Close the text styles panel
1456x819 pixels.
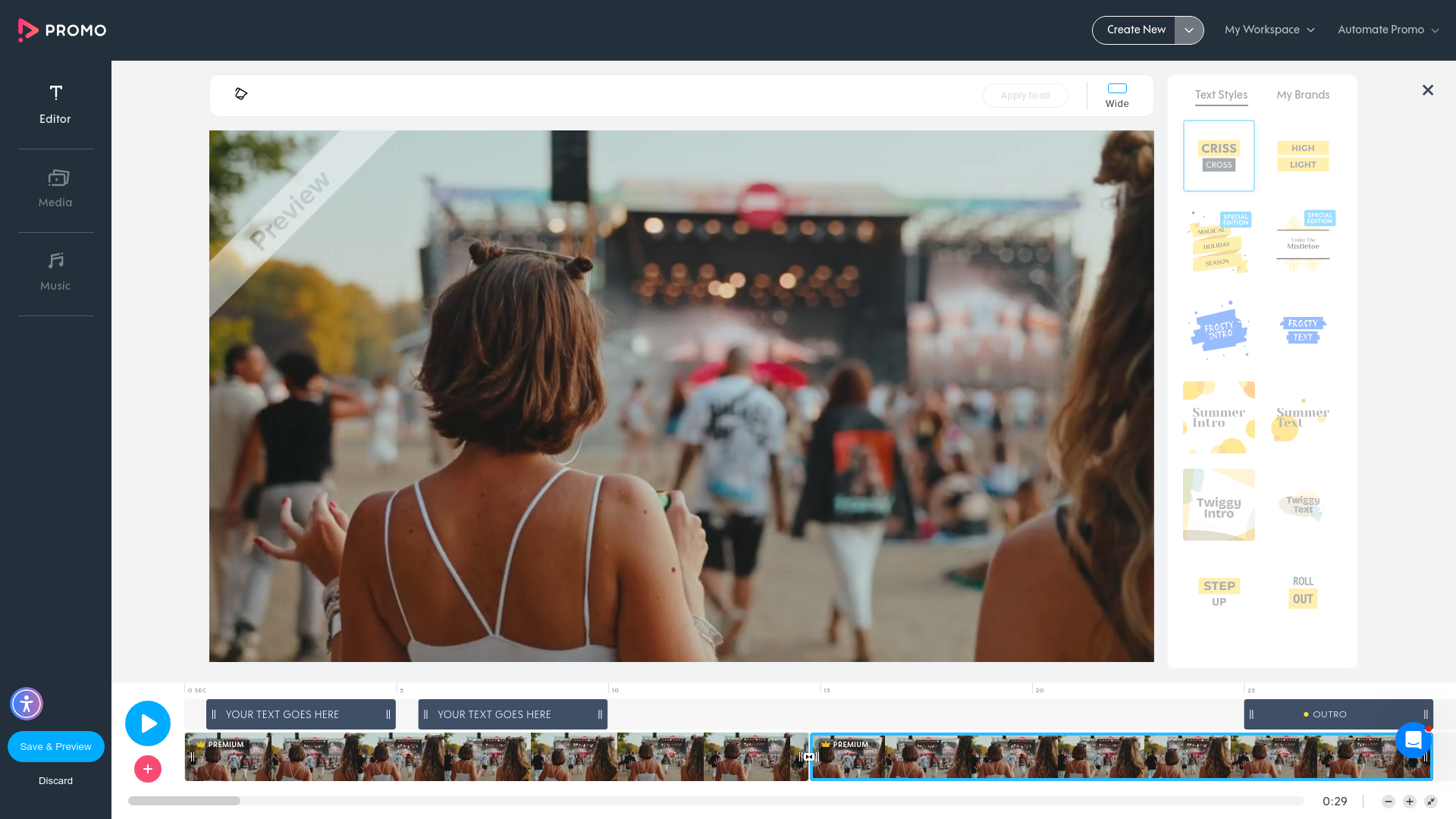(x=1428, y=90)
